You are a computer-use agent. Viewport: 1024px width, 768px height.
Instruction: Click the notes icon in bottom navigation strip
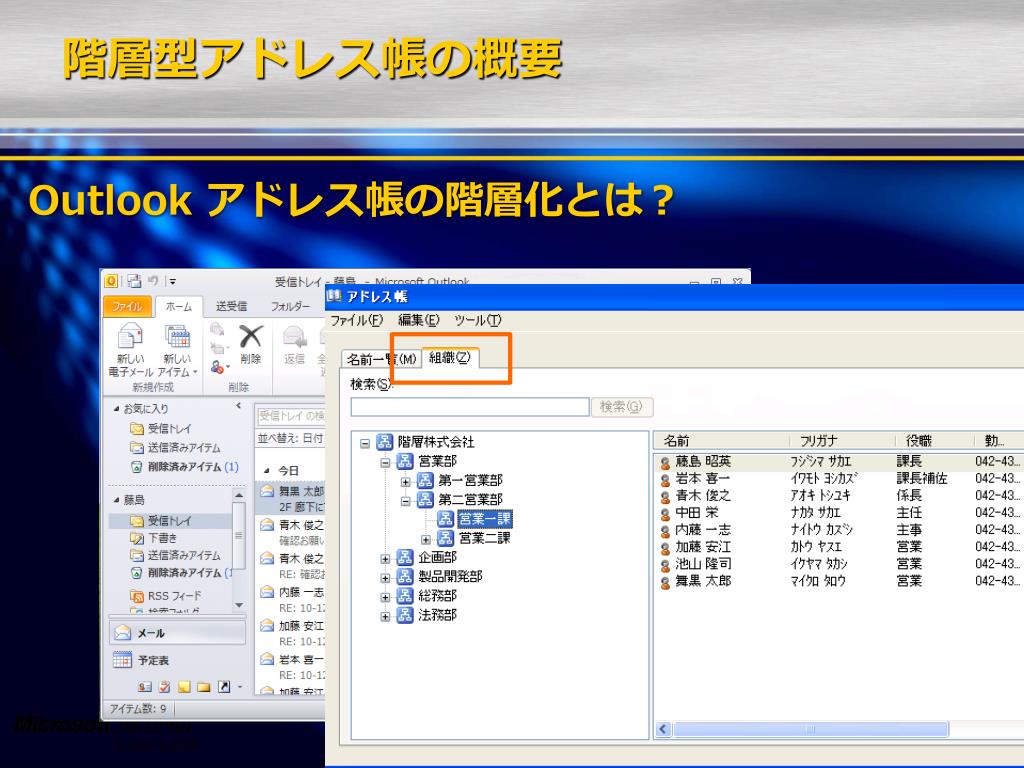tap(184, 687)
